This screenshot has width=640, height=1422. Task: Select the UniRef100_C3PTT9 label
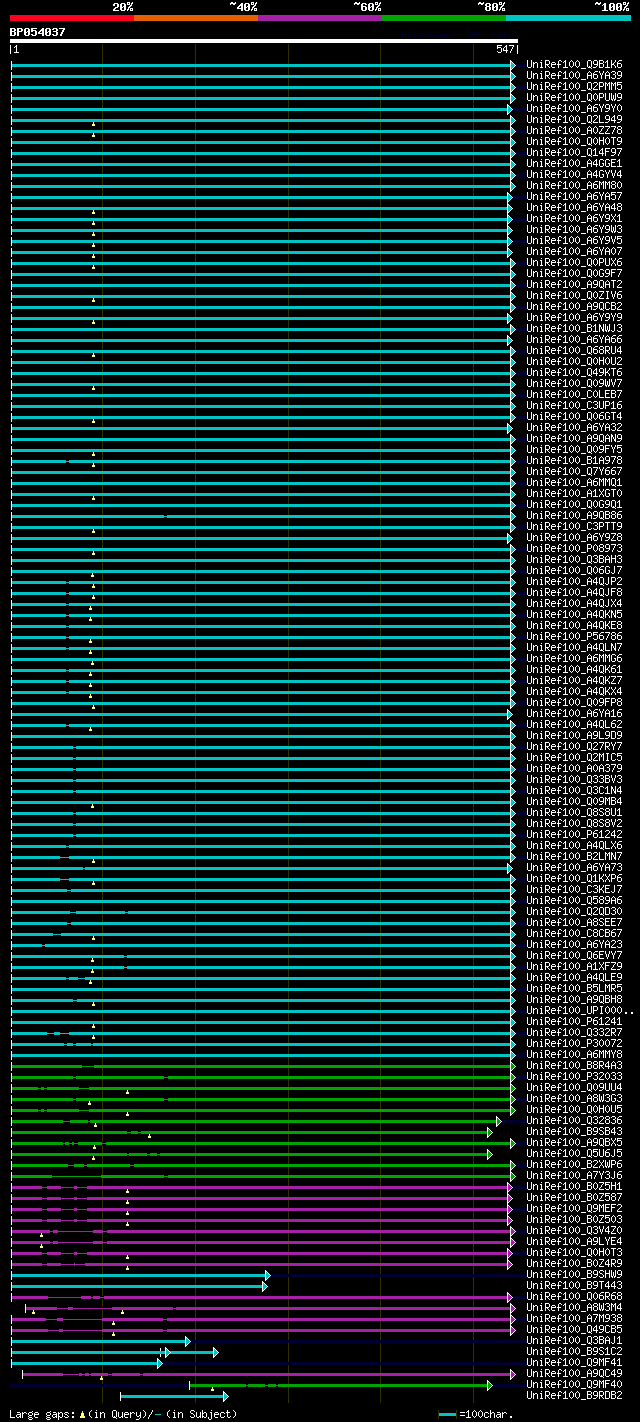tap(574, 526)
